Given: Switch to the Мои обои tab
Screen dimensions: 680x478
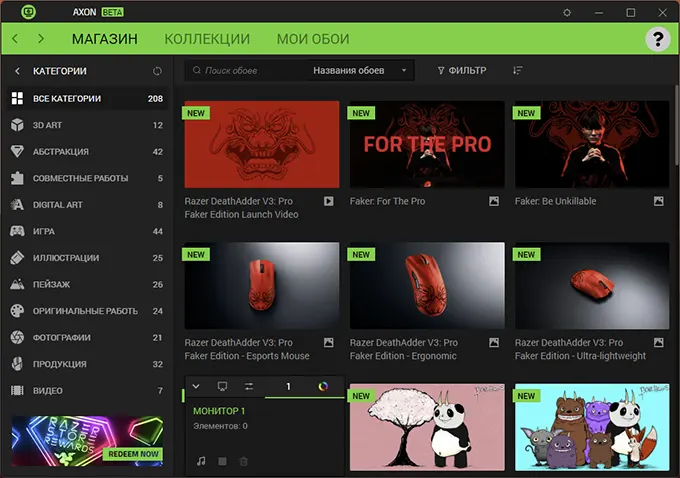Looking at the screenshot, I should click(x=313, y=39).
